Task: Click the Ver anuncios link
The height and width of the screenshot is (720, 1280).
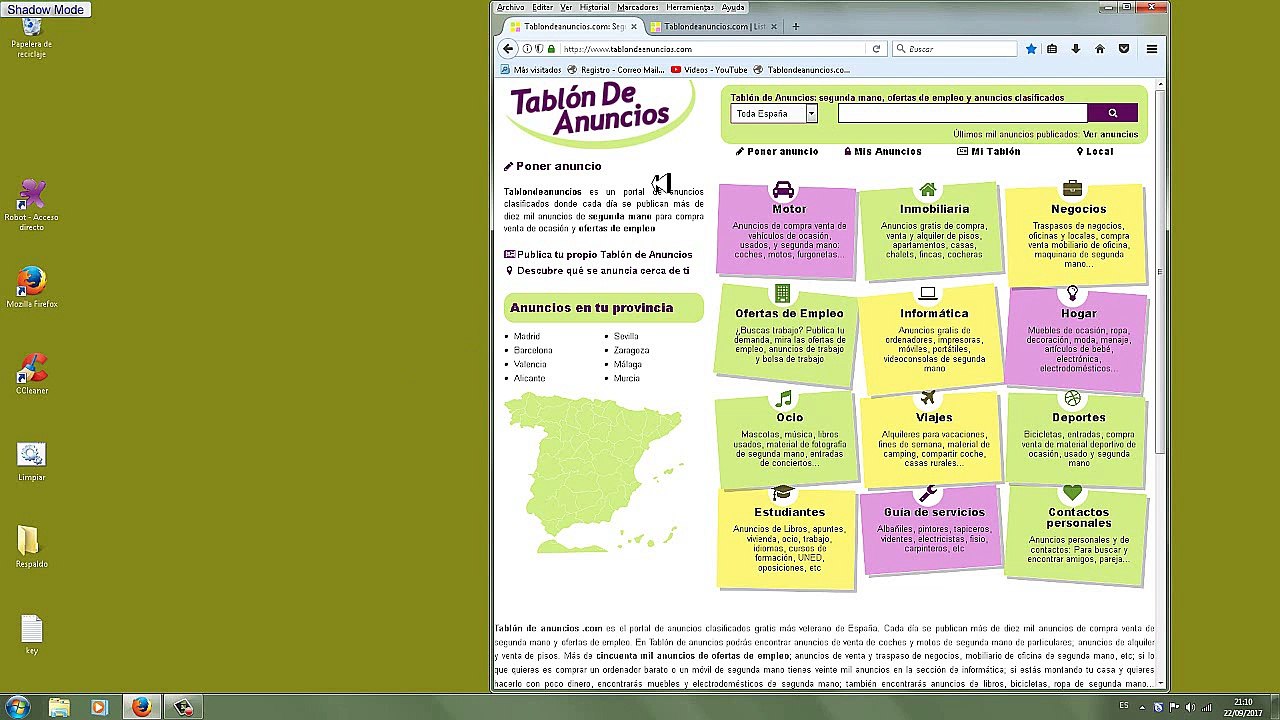Action: pyautogui.click(x=1110, y=134)
